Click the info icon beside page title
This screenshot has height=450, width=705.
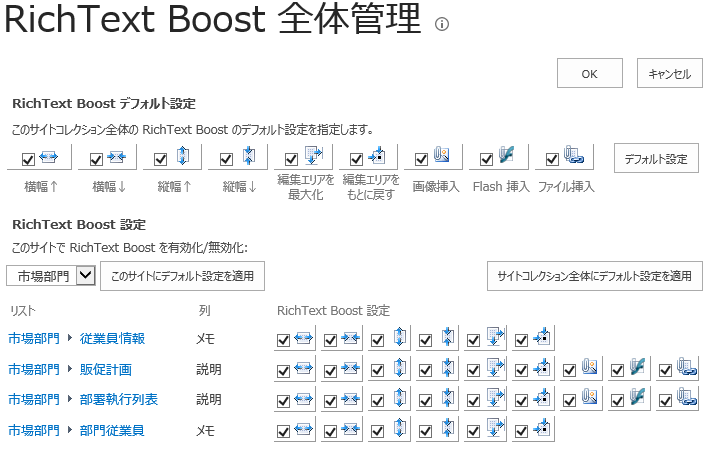pos(442,24)
